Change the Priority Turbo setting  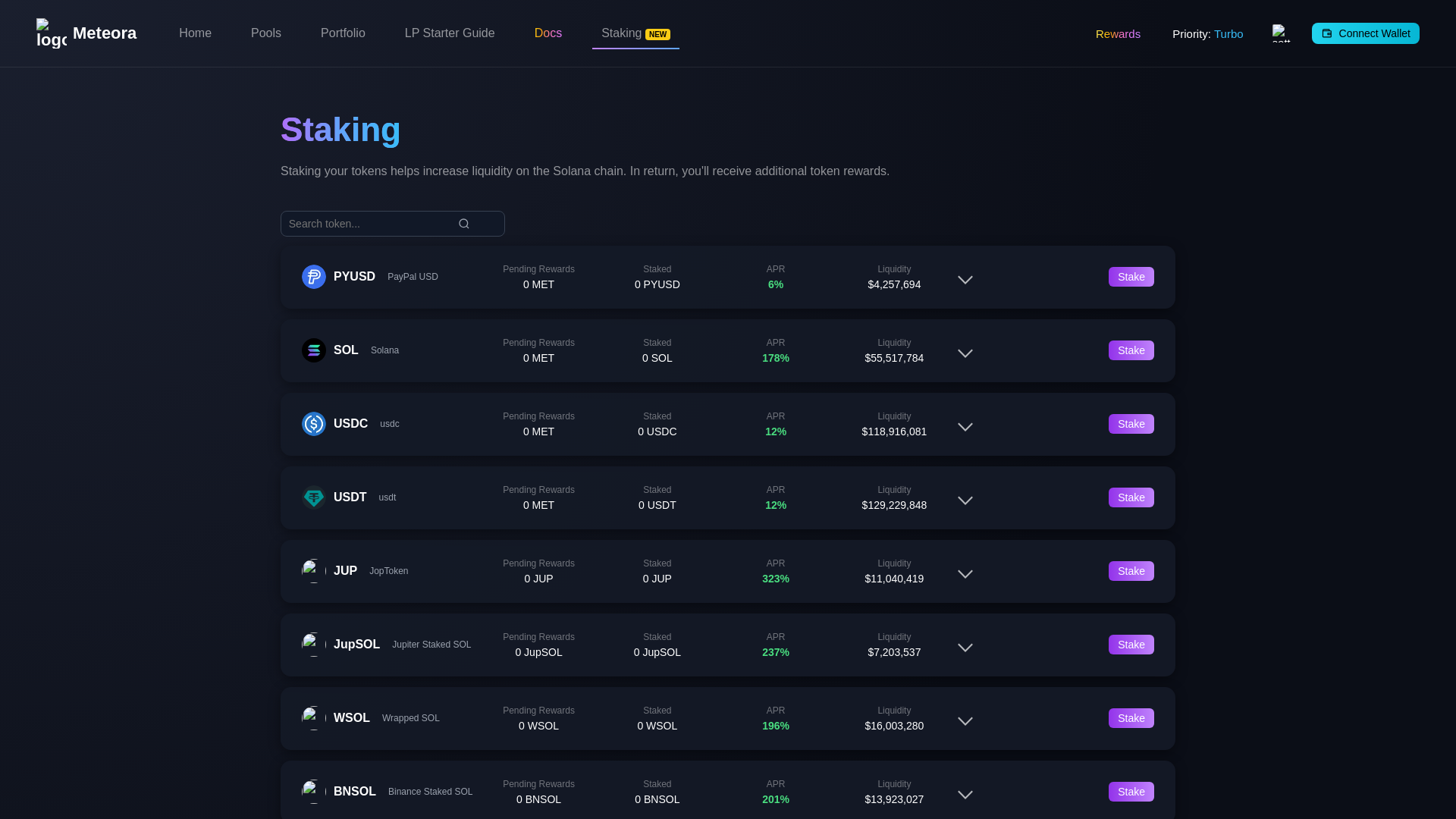[x=1207, y=34]
